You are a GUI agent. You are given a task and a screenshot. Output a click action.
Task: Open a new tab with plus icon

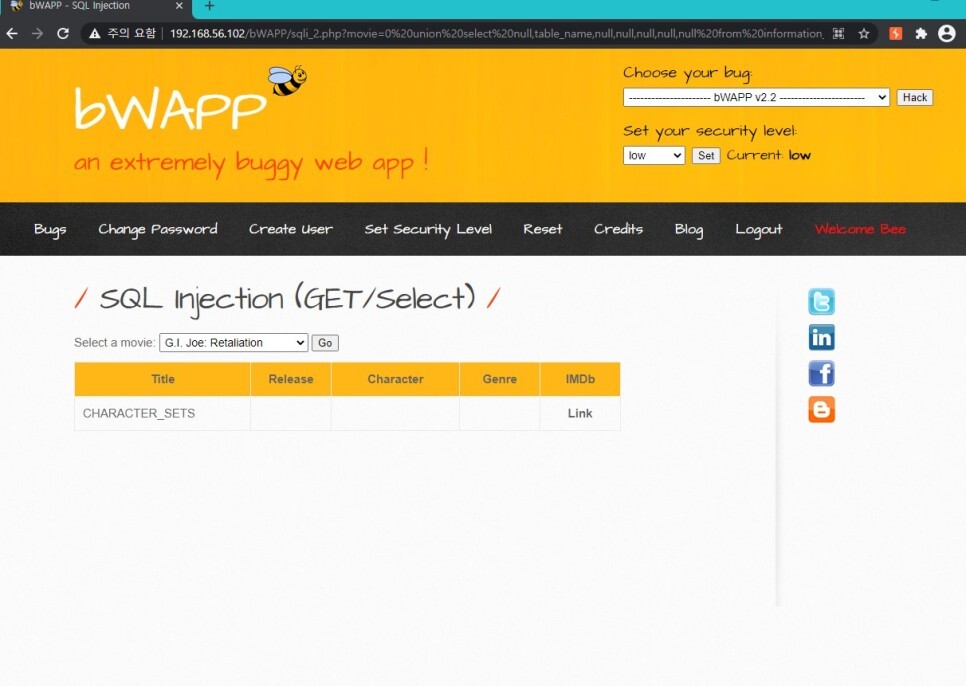coord(209,6)
